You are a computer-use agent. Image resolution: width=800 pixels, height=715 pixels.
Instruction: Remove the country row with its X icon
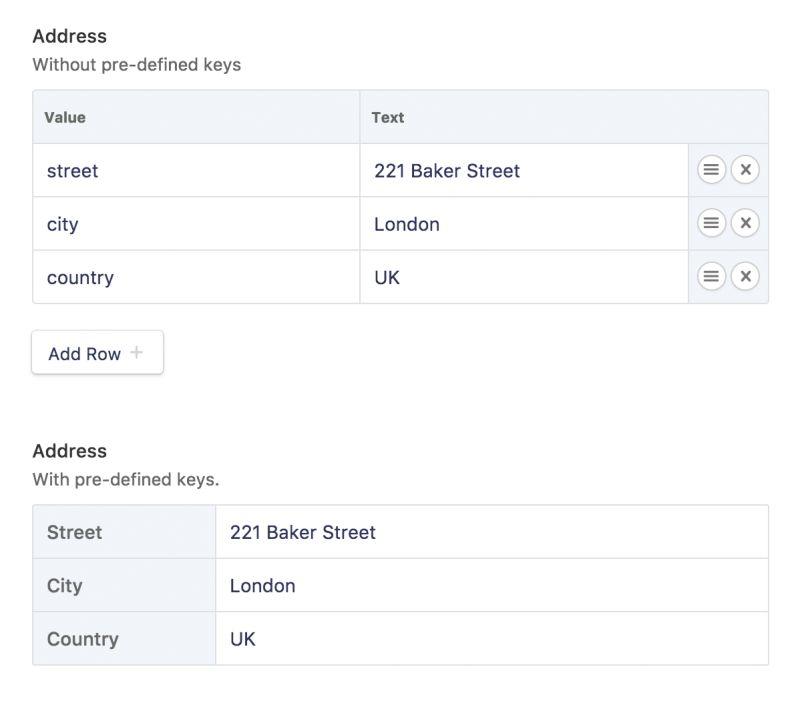[745, 276]
